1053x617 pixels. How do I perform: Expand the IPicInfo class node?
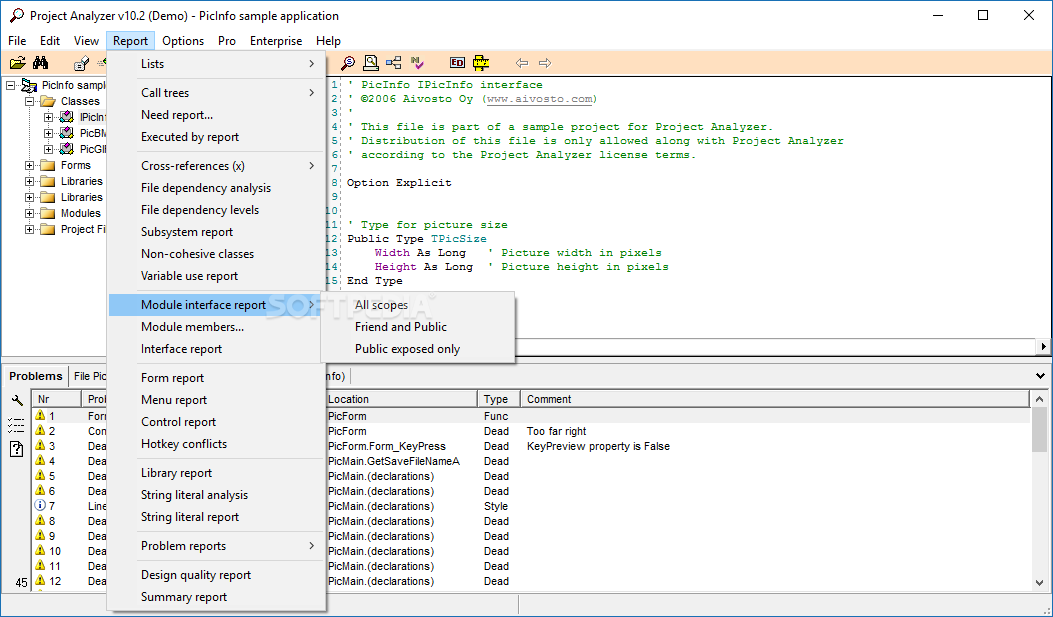[48, 117]
